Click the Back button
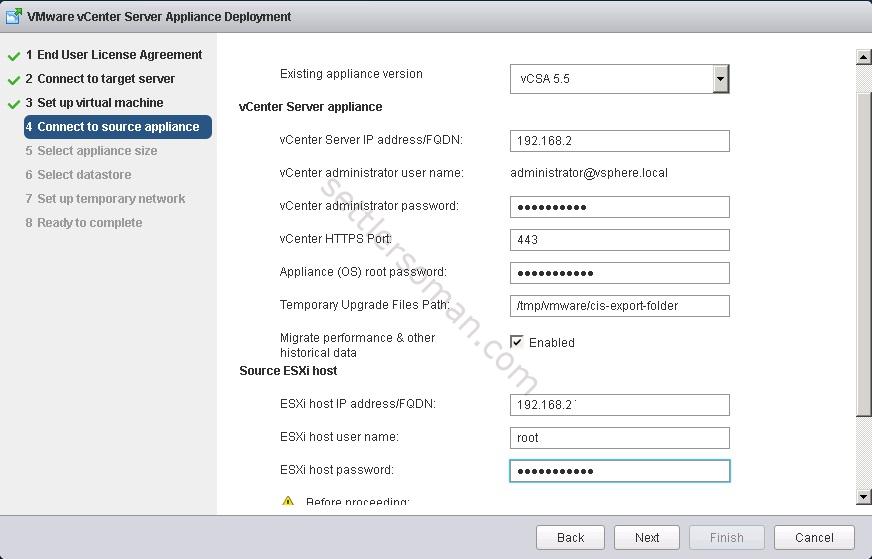This screenshot has width=872, height=559. 570,537
